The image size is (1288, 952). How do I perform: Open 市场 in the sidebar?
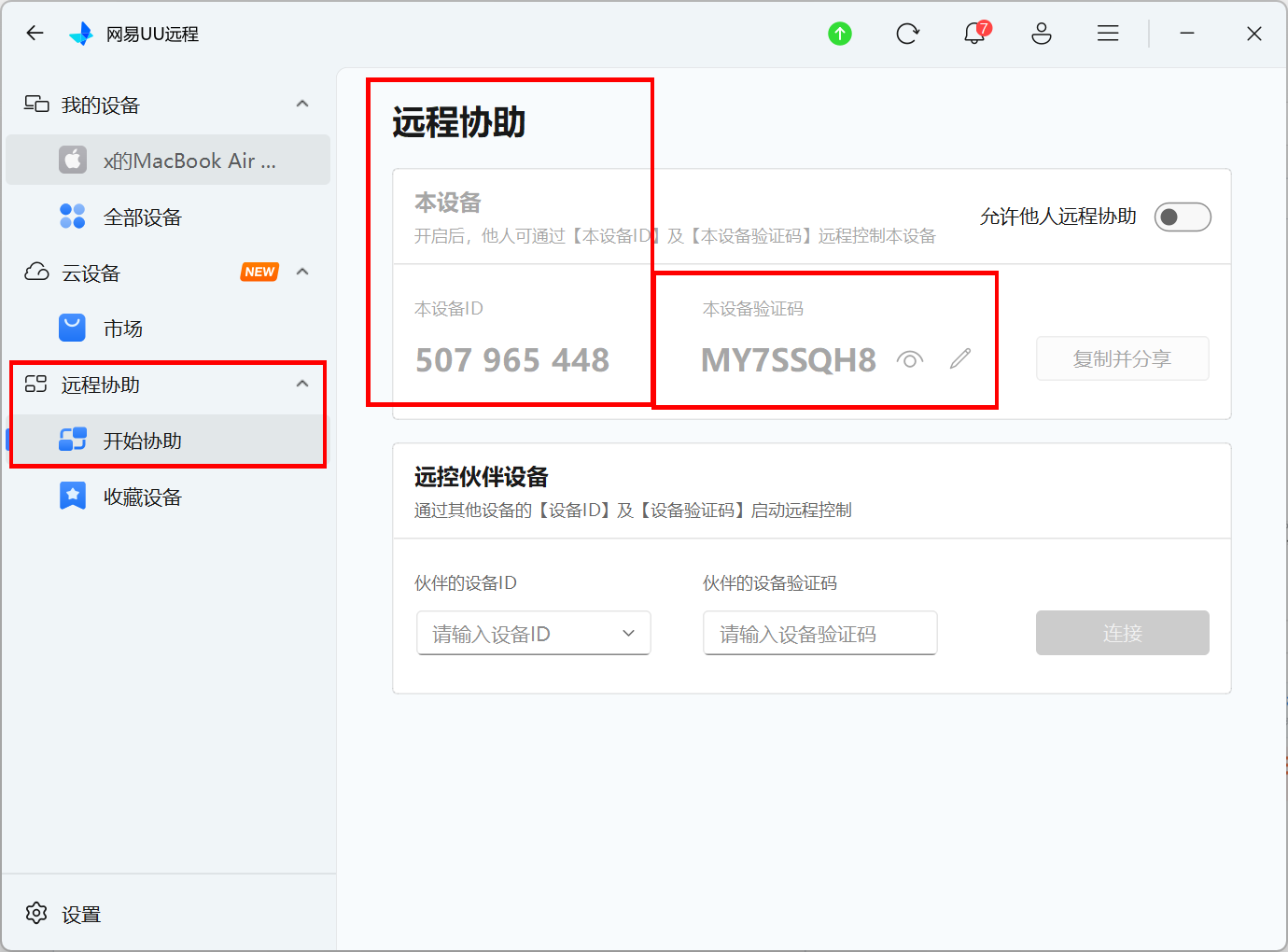coord(122,329)
